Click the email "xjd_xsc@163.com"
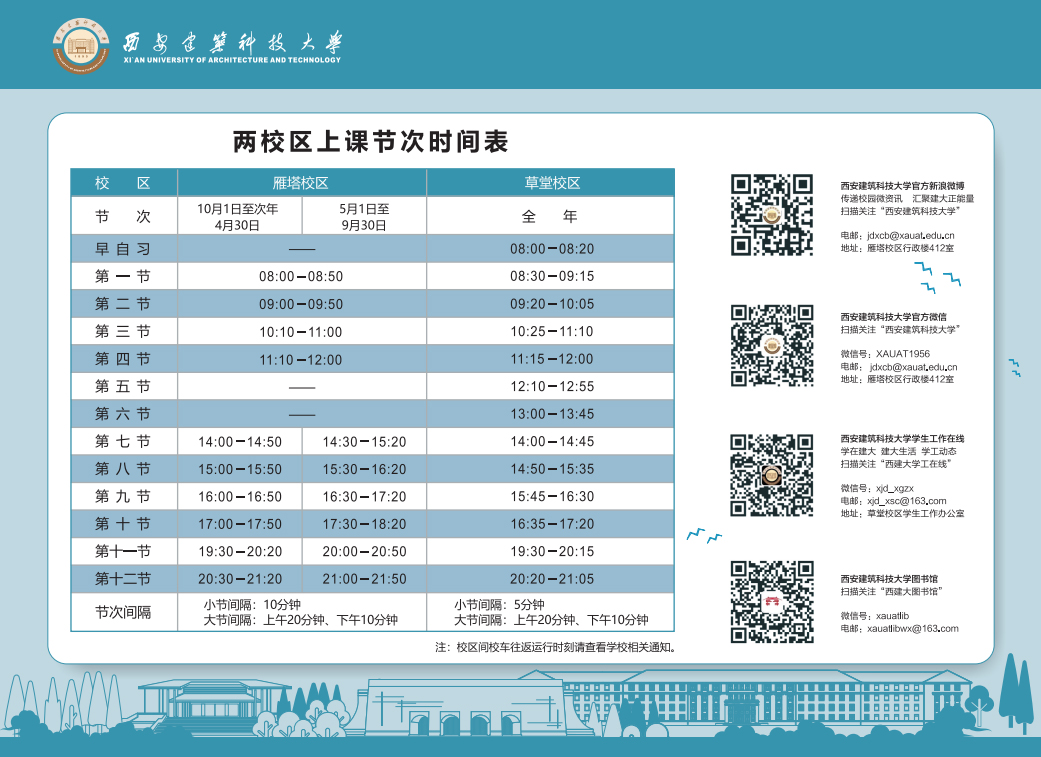Image resolution: width=1041 pixels, height=757 pixels. coord(907,501)
